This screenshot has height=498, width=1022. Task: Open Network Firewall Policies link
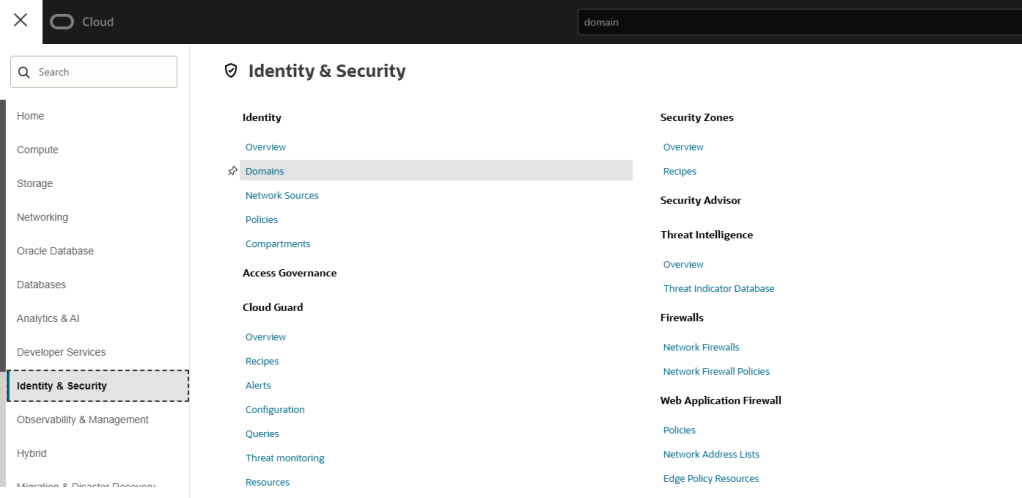point(716,372)
